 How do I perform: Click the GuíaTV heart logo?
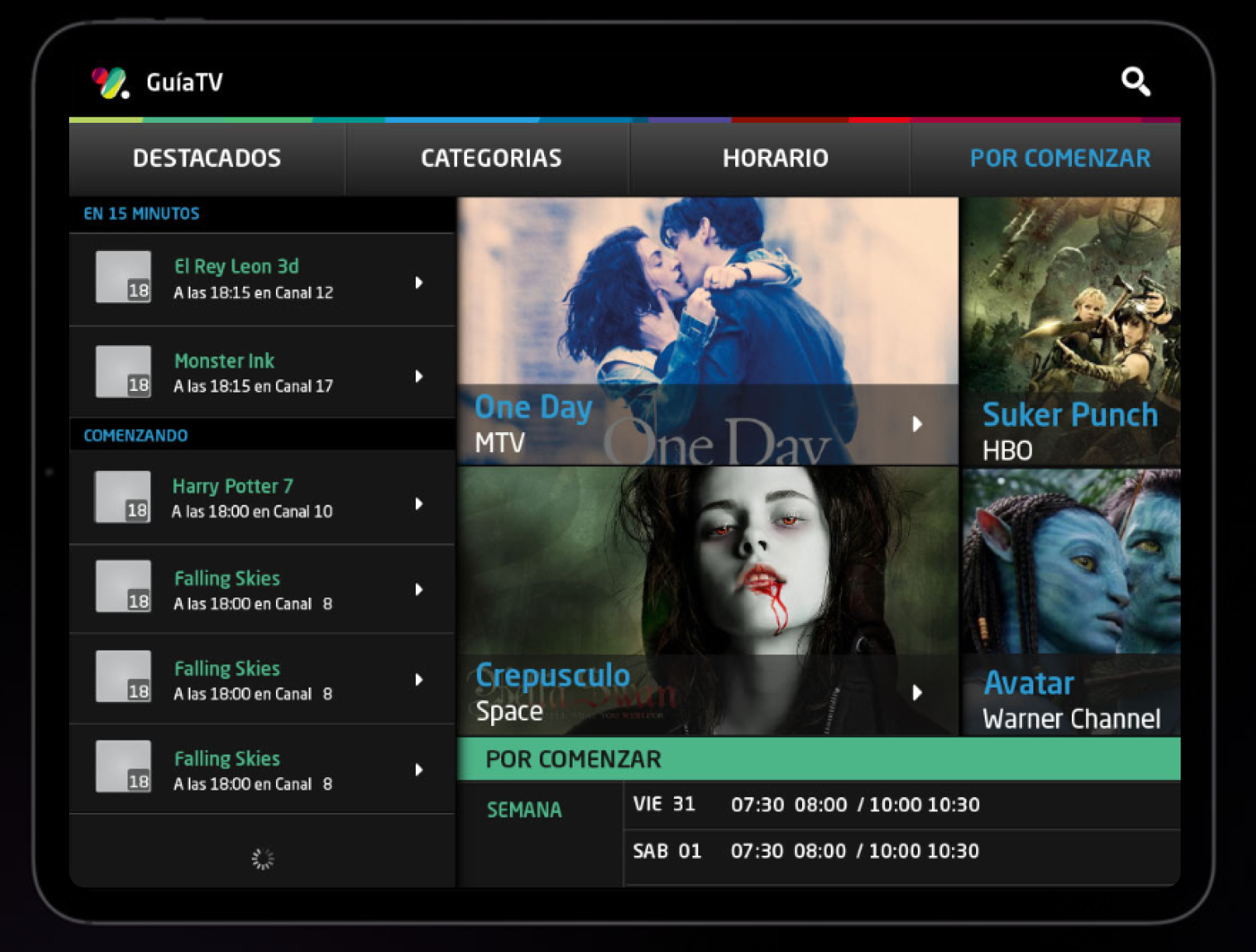[110, 82]
